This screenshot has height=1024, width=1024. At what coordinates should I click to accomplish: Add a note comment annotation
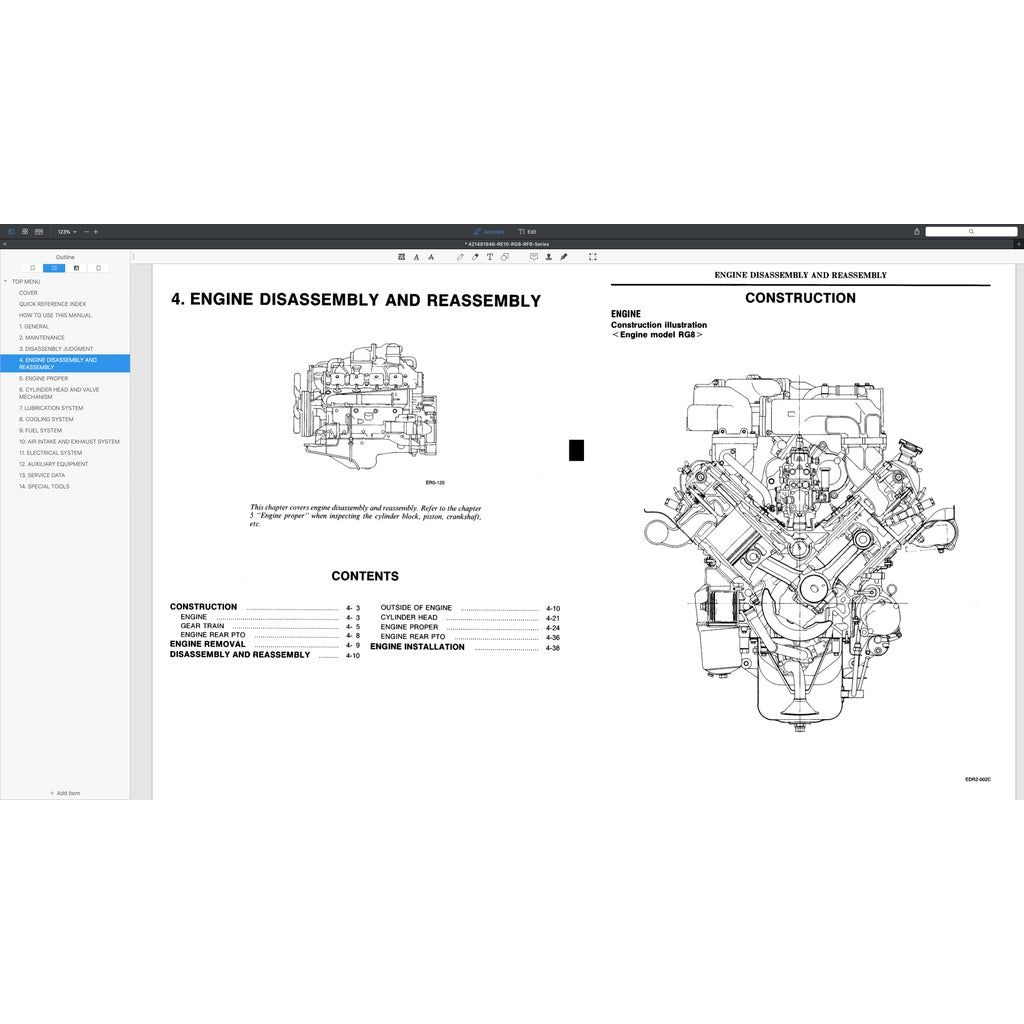[x=534, y=257]
